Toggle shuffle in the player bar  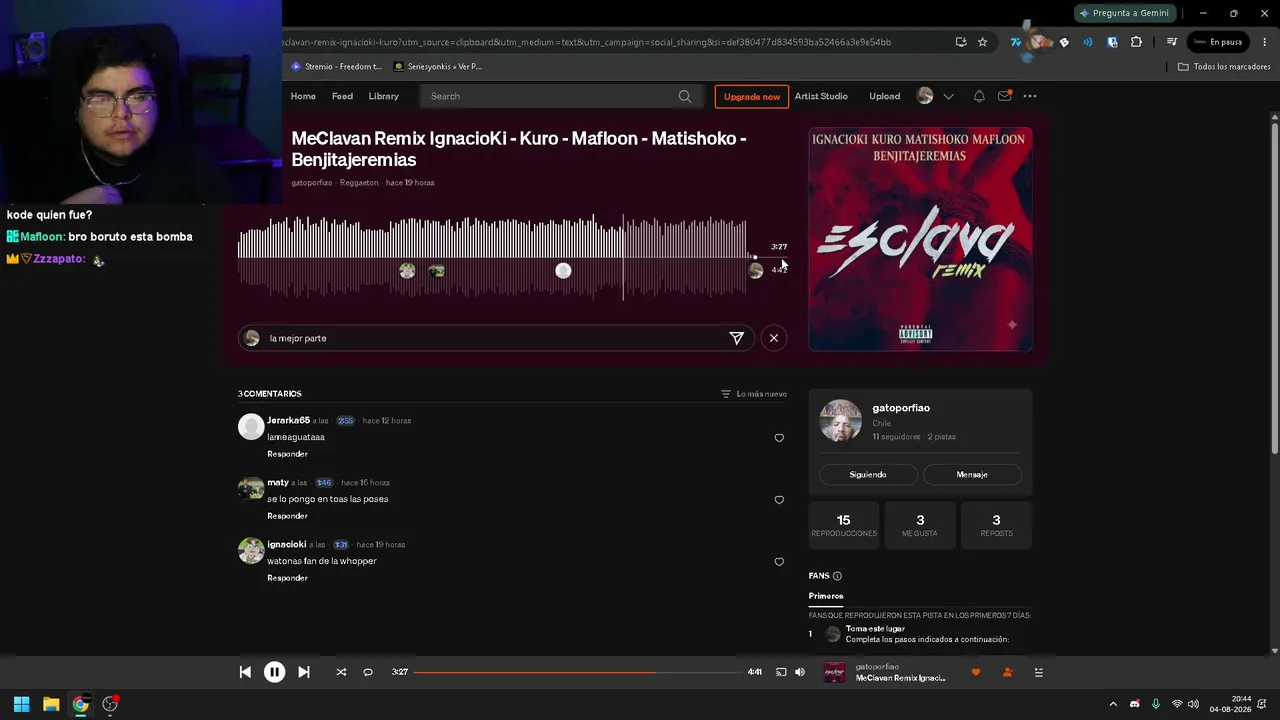(x=341, y=672)
